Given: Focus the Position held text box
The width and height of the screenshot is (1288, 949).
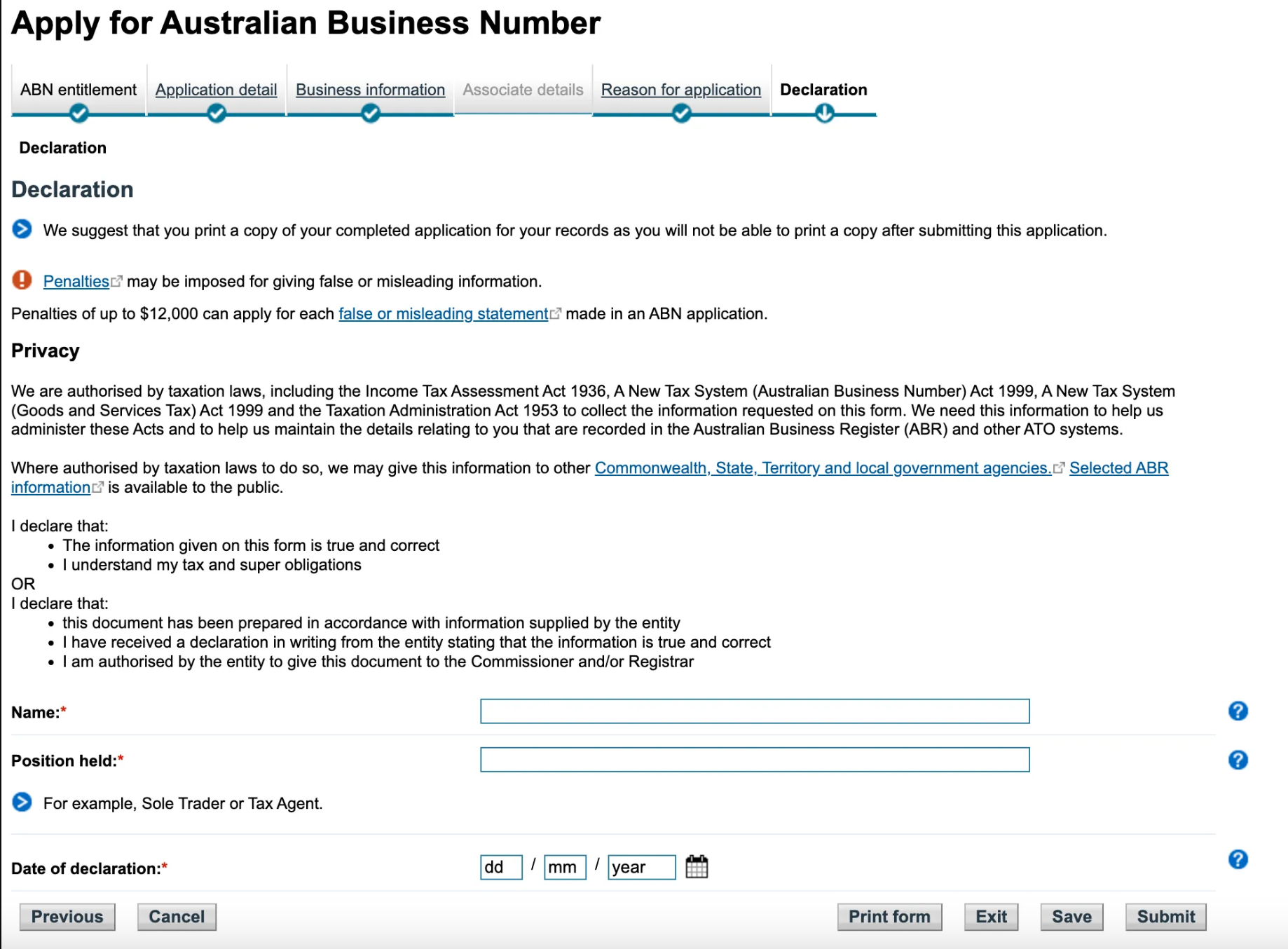Looking at the screenshot, I should (754, 760).
